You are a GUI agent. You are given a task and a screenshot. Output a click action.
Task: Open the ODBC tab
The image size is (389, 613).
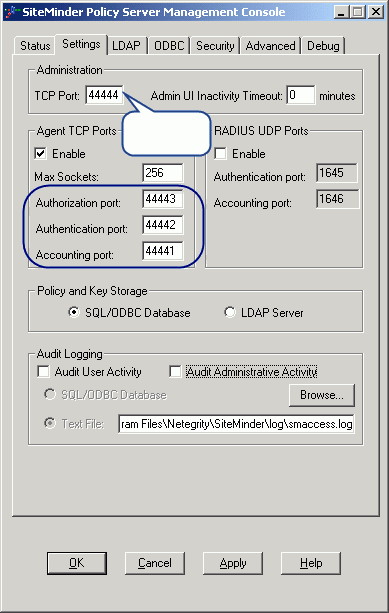click(169, 46)
